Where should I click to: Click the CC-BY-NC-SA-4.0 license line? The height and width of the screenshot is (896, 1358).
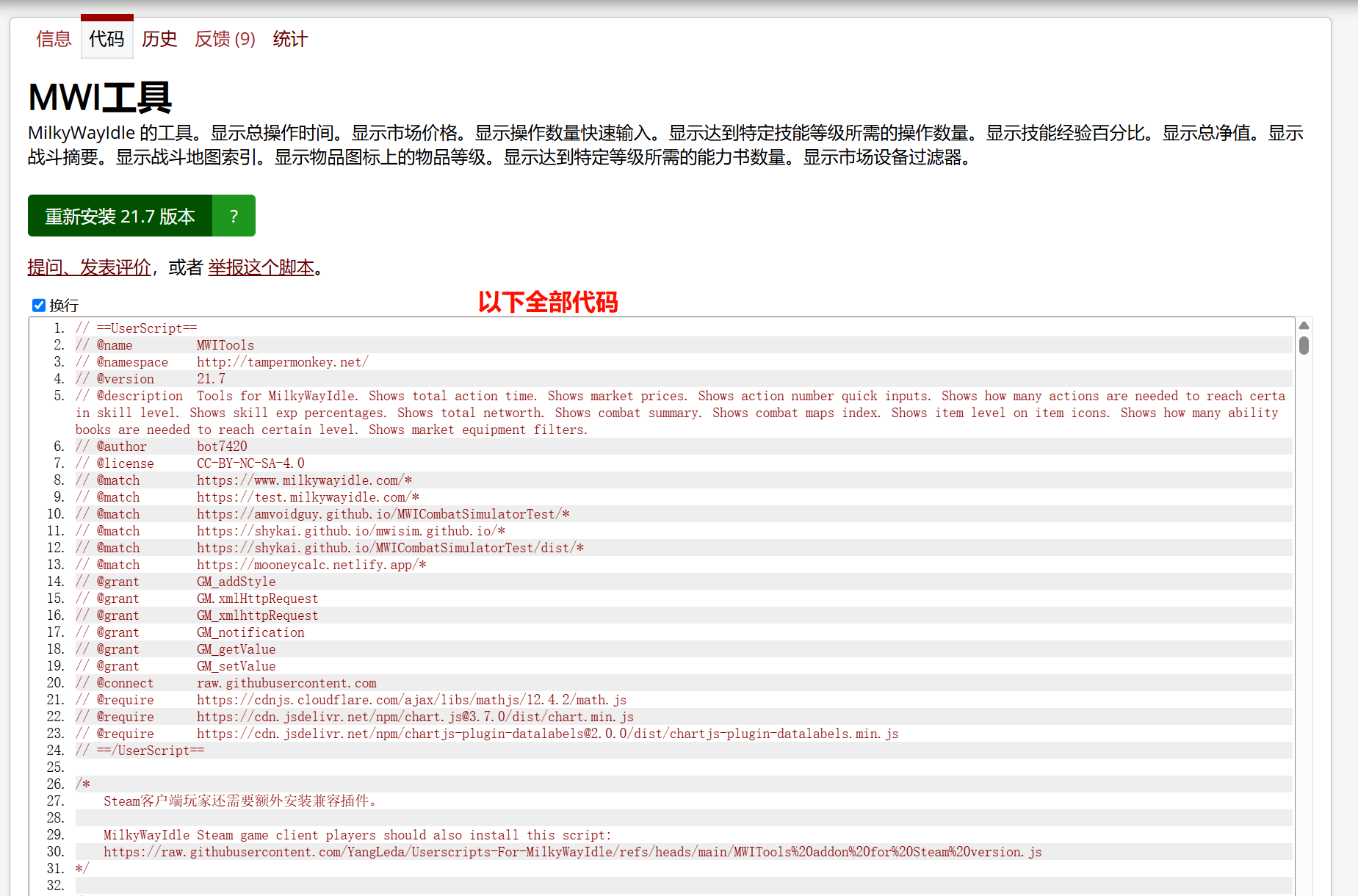click(250, 463)
